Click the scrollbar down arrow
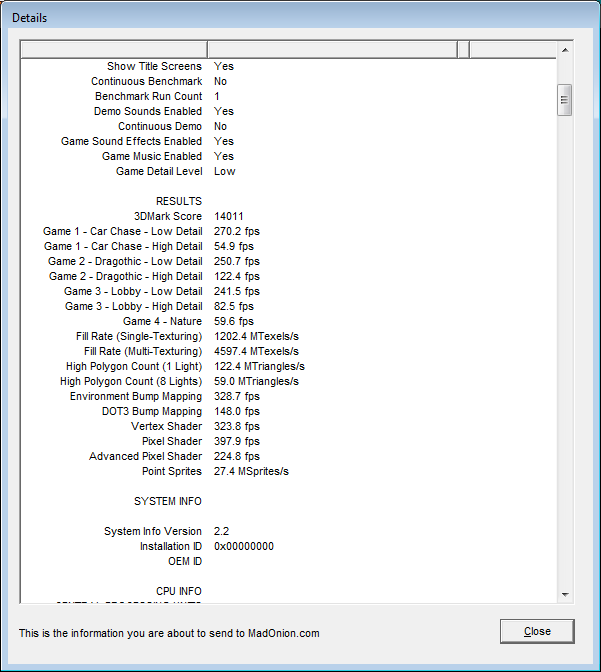The height and width of the screenshot is (672, 601). point(565,594)
